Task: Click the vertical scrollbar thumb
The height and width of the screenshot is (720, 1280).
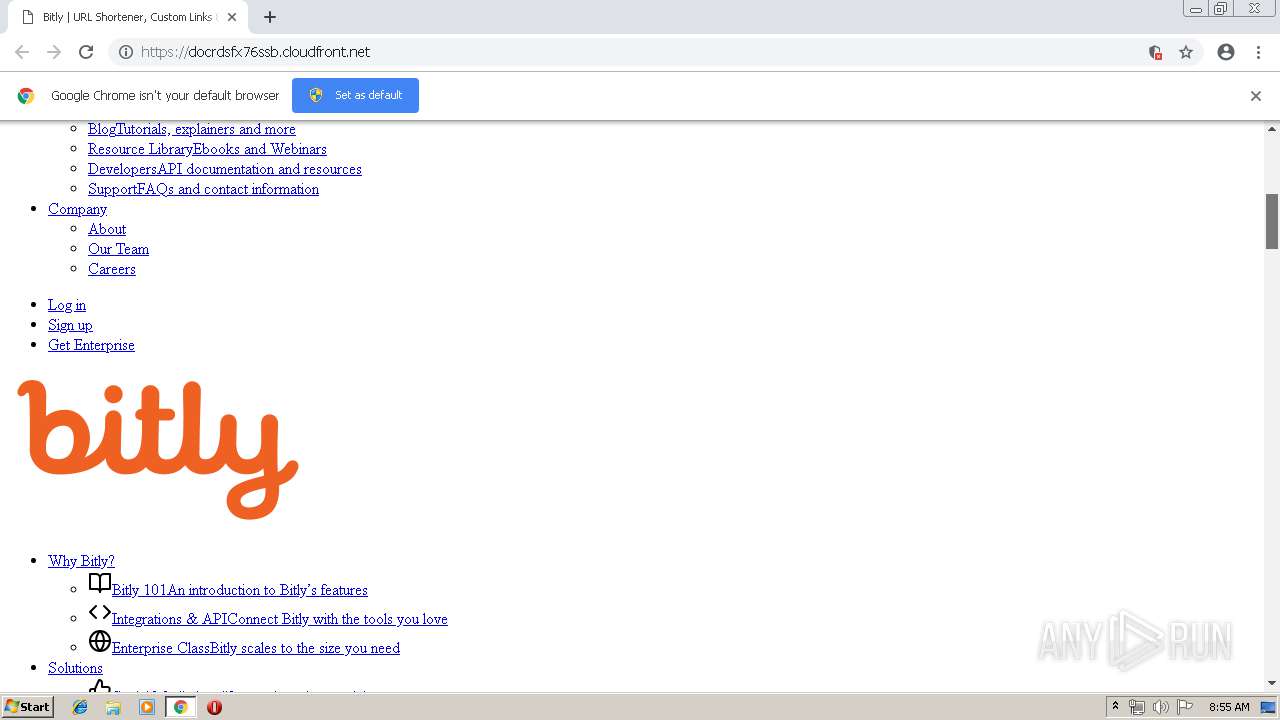Action: tap(1272, 221)
